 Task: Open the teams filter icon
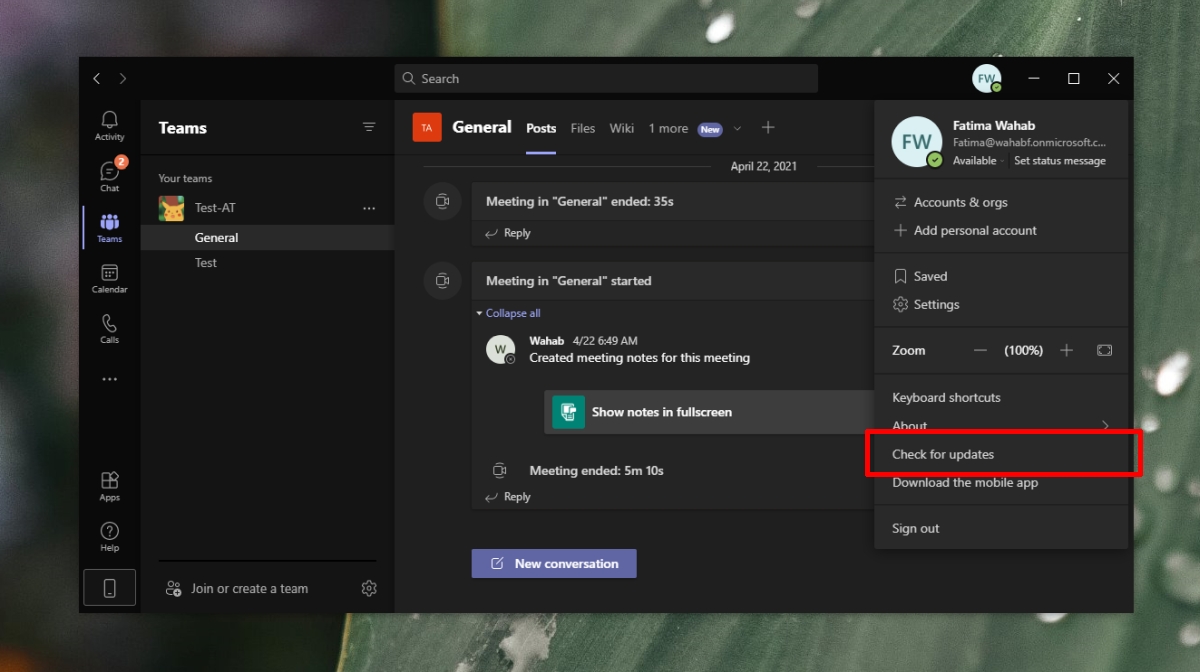[369, 128]
